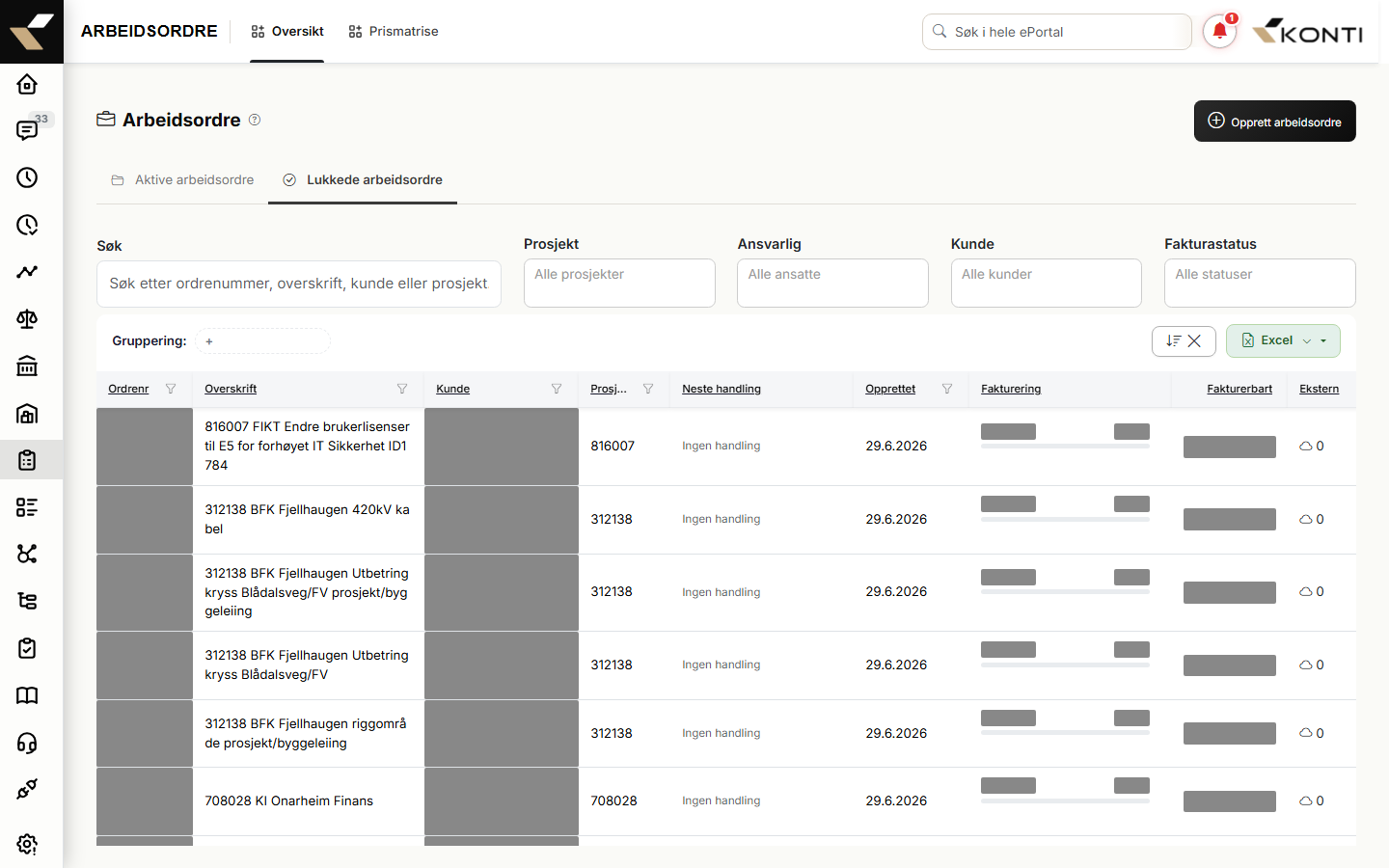
Task: Sort by the Ordrenr column header
Action: tap(128, 389)
